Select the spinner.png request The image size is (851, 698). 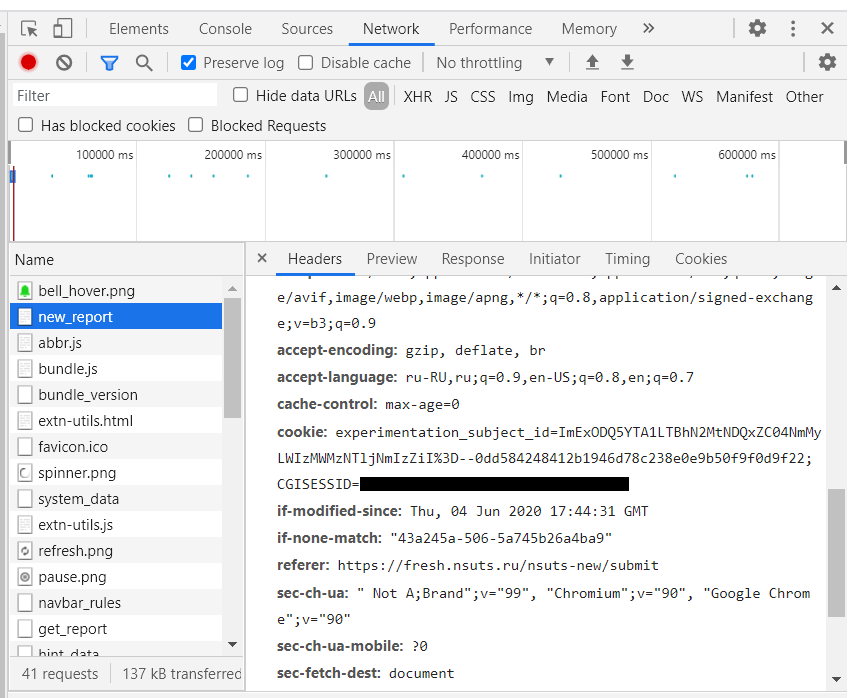coord(116,473)
